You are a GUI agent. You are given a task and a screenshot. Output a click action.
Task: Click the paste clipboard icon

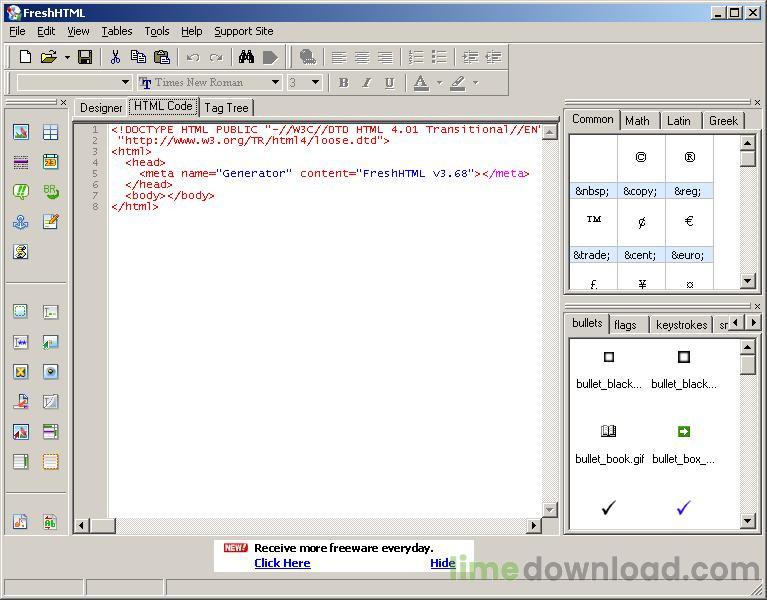tap(161, 57)
